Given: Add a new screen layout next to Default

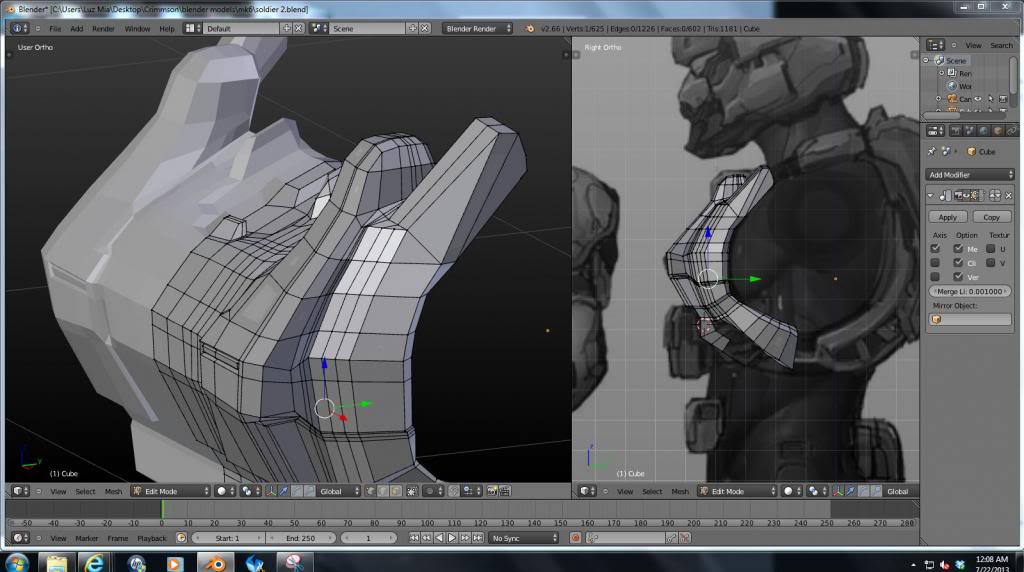Looking at the screenshot, I should [x=286, y=29].
